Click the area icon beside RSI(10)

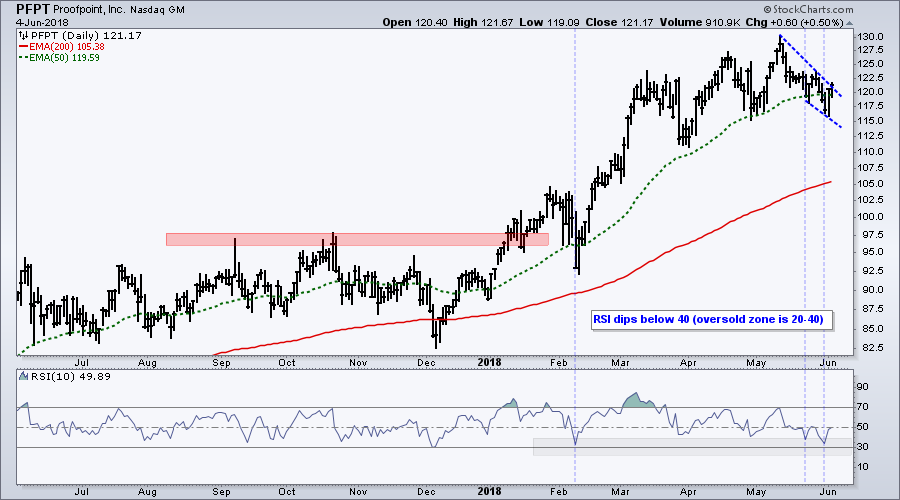tap(24, 377)
